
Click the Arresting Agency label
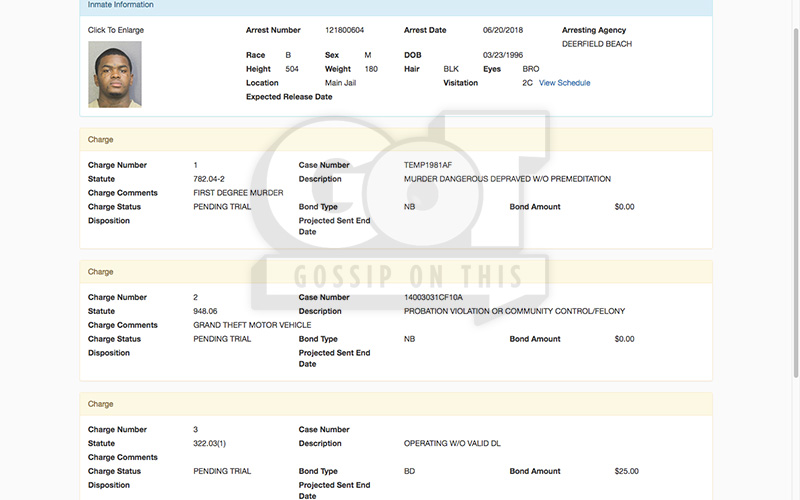click(x=594, y=30)
